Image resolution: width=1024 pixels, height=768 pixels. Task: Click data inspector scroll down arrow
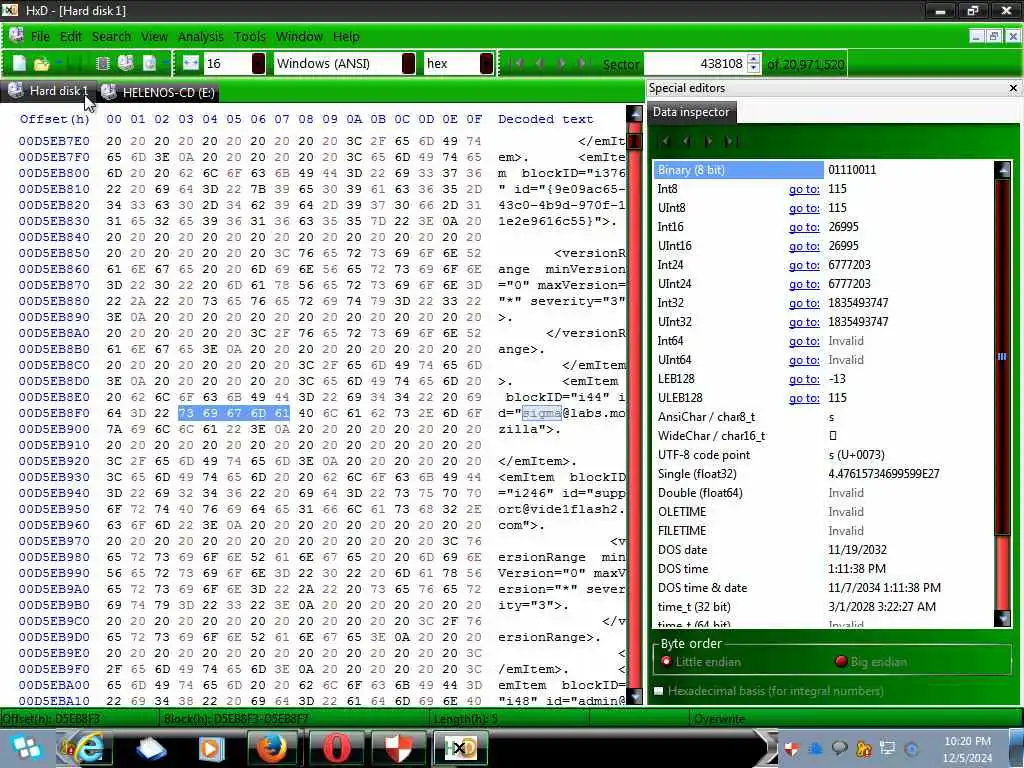[x=1002, y=617]
